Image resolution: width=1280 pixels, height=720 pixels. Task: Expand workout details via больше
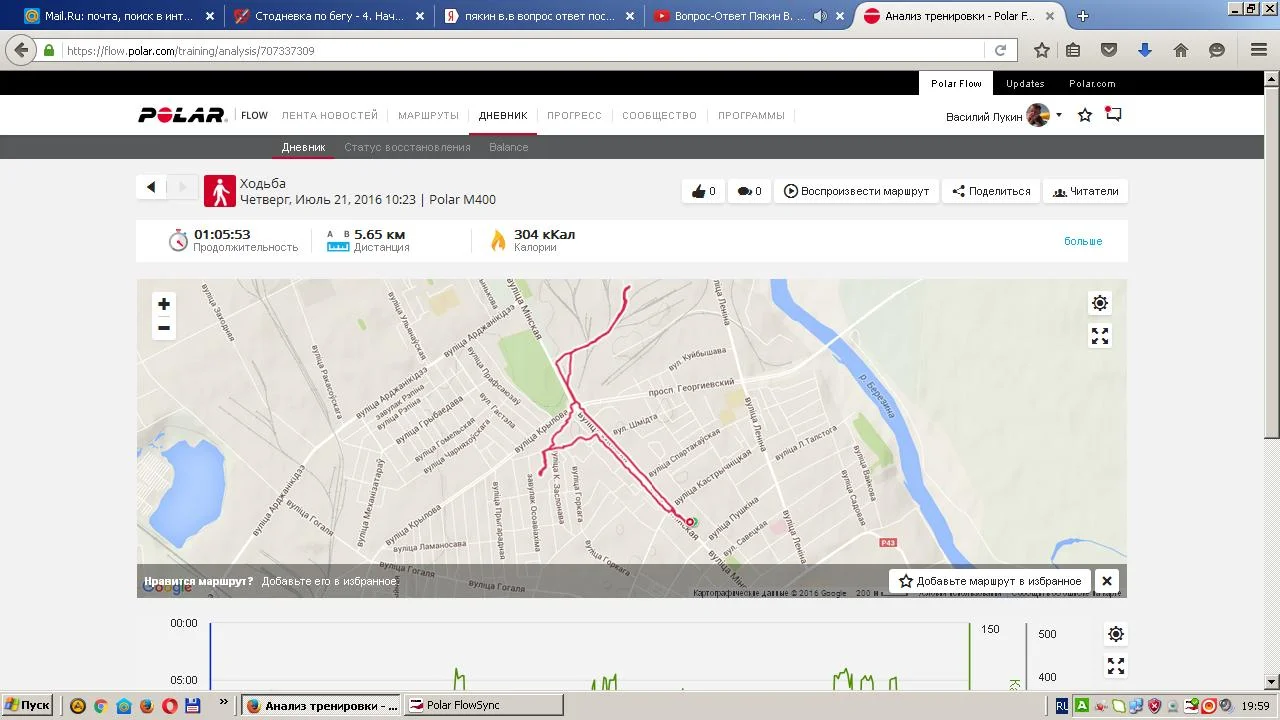1082,241
